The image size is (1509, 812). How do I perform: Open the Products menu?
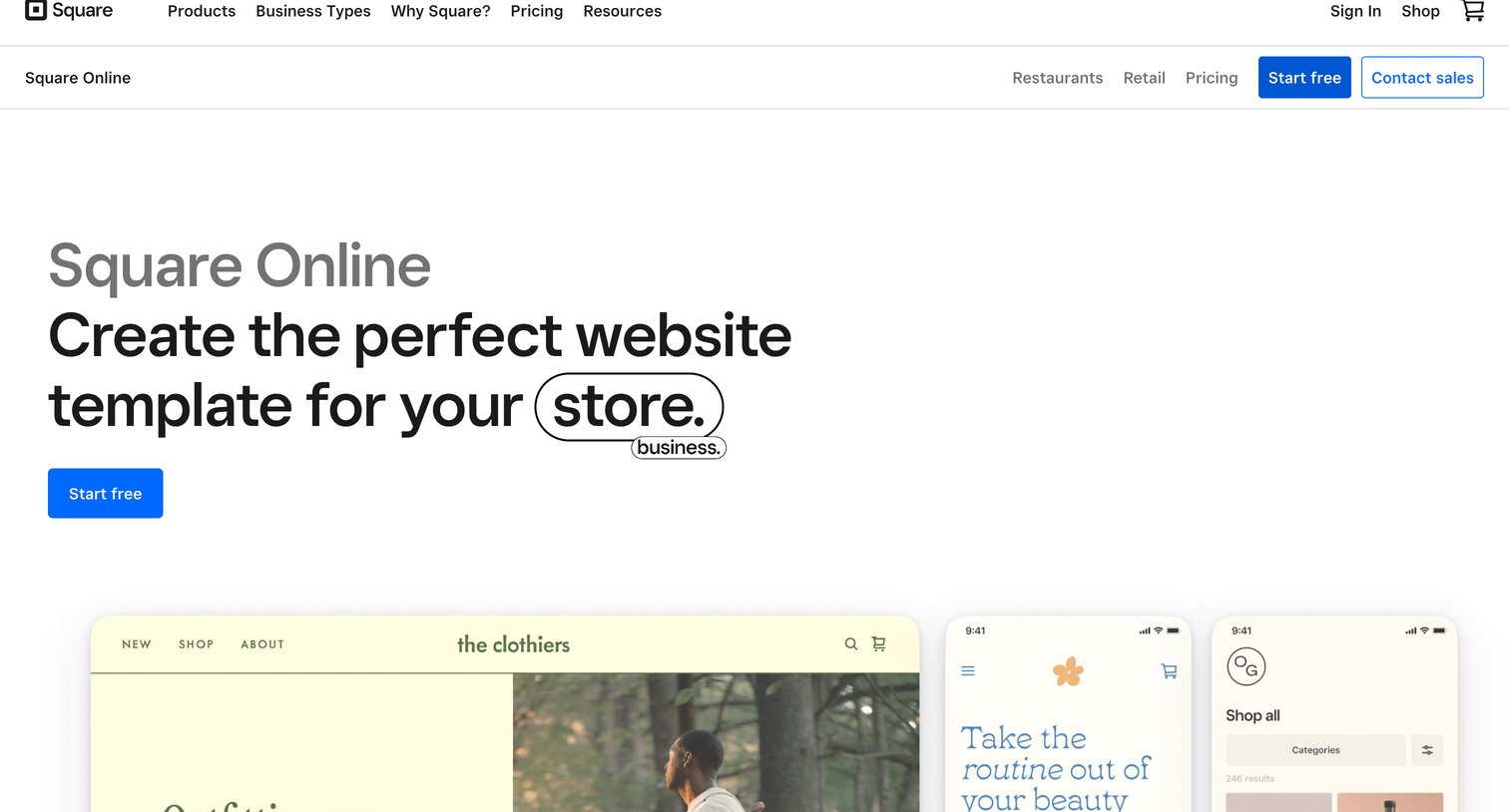pos(202,11)
